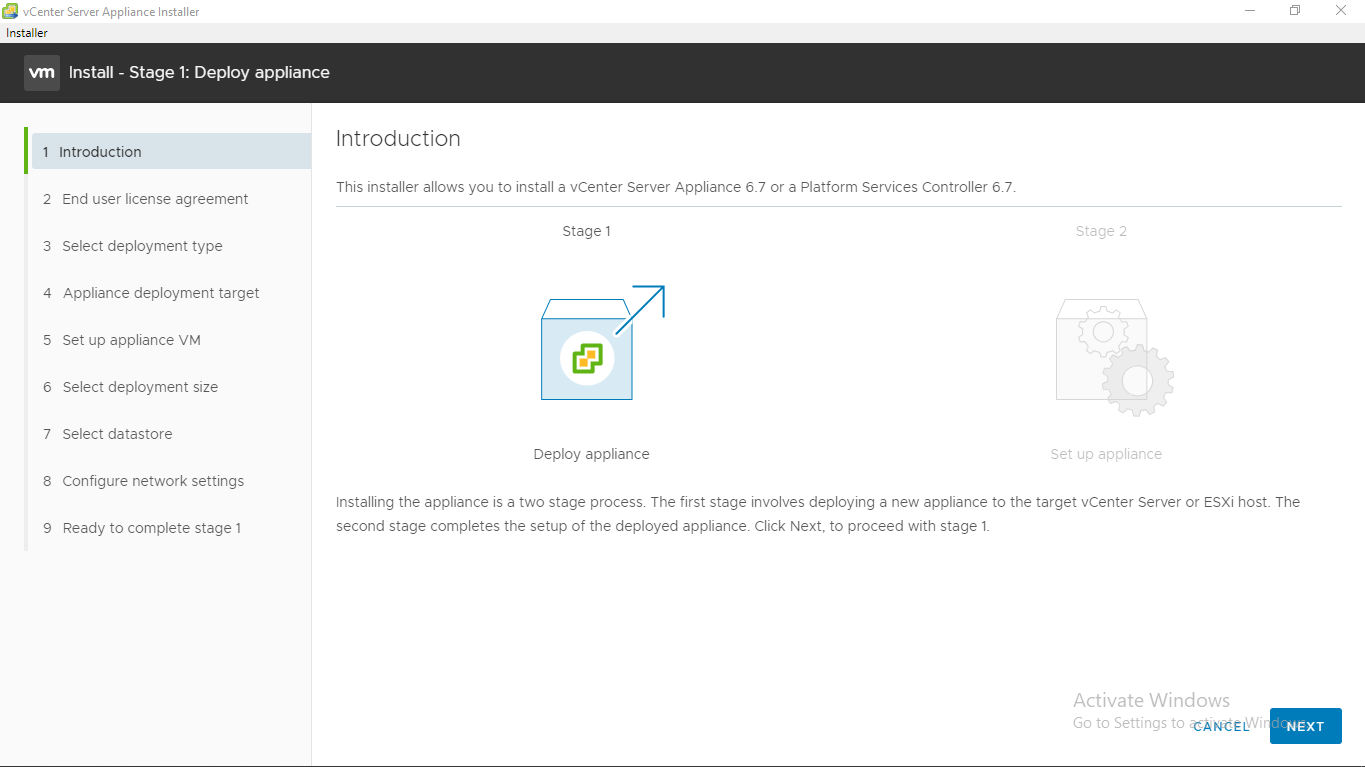Click the vCenter installer title bar icon
The image size is (1365, 767).
coord(10,11)
